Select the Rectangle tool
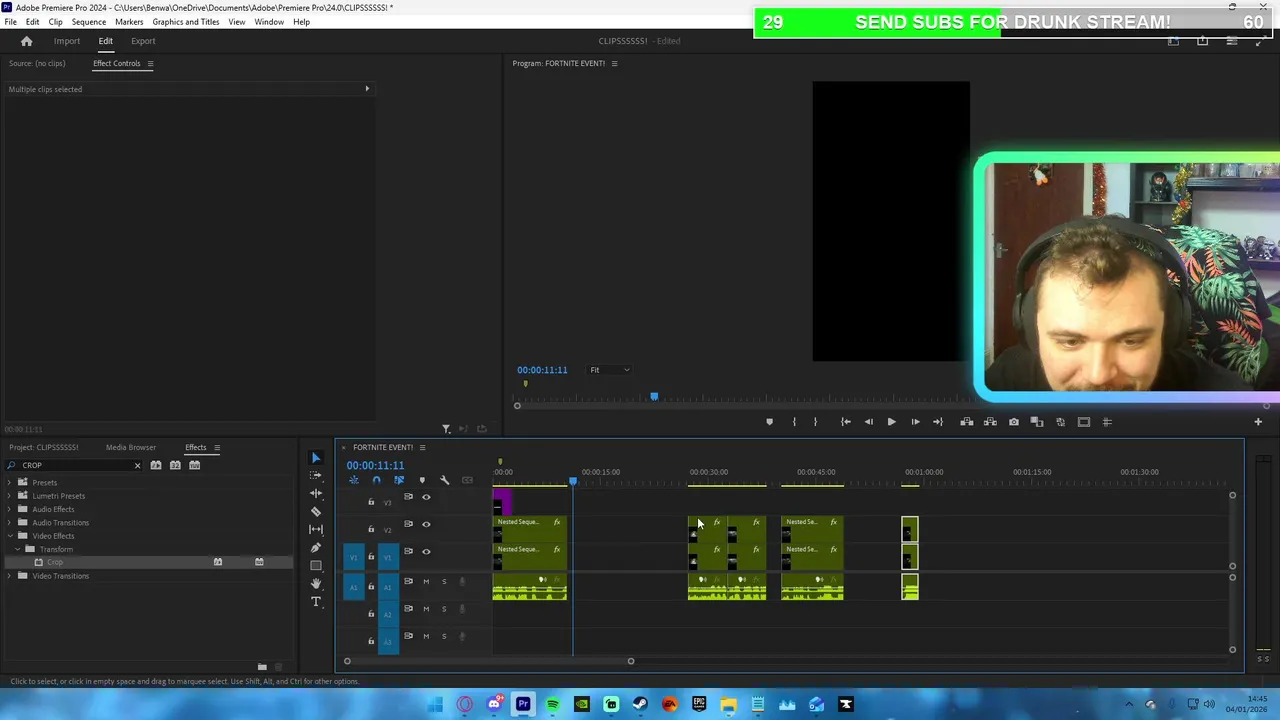 (316, 565)
